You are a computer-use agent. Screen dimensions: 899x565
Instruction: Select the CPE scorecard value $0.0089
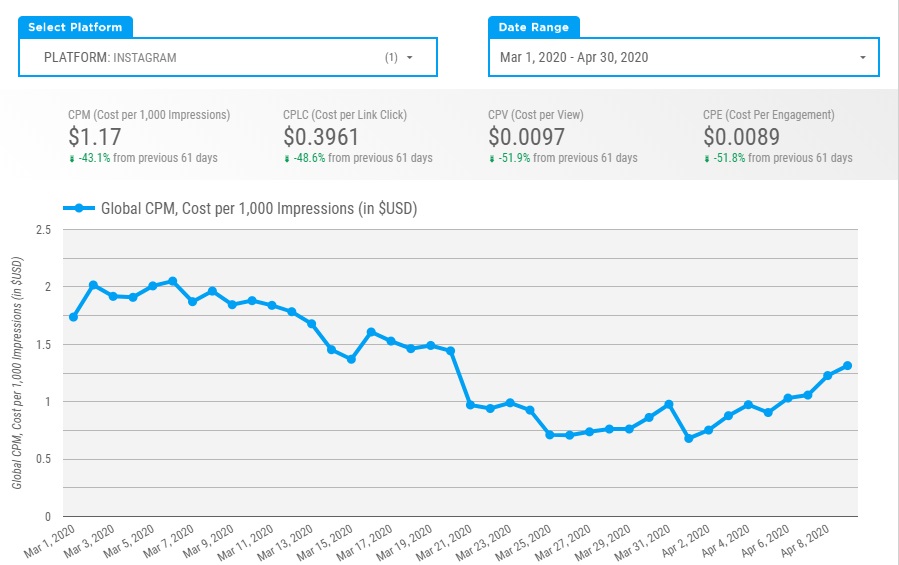click(x=741, y=137)
